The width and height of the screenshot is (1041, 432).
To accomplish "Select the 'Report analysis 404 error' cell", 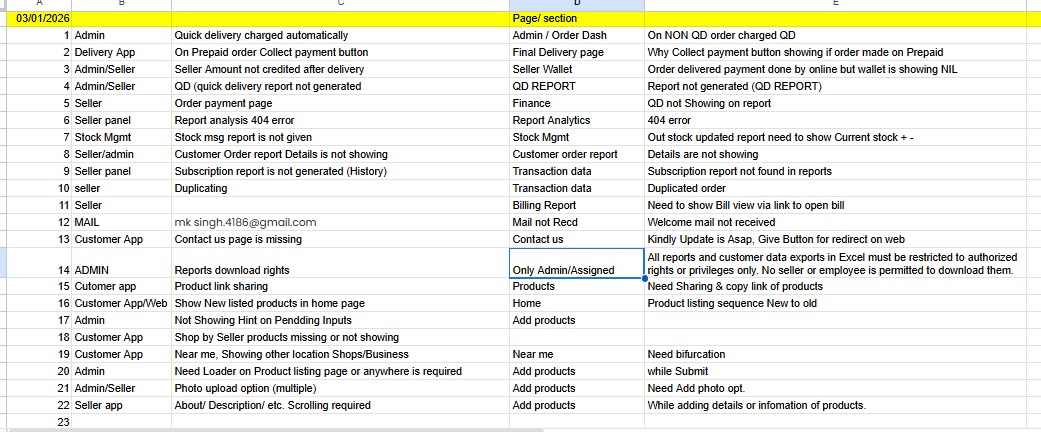I will point(340,121).
